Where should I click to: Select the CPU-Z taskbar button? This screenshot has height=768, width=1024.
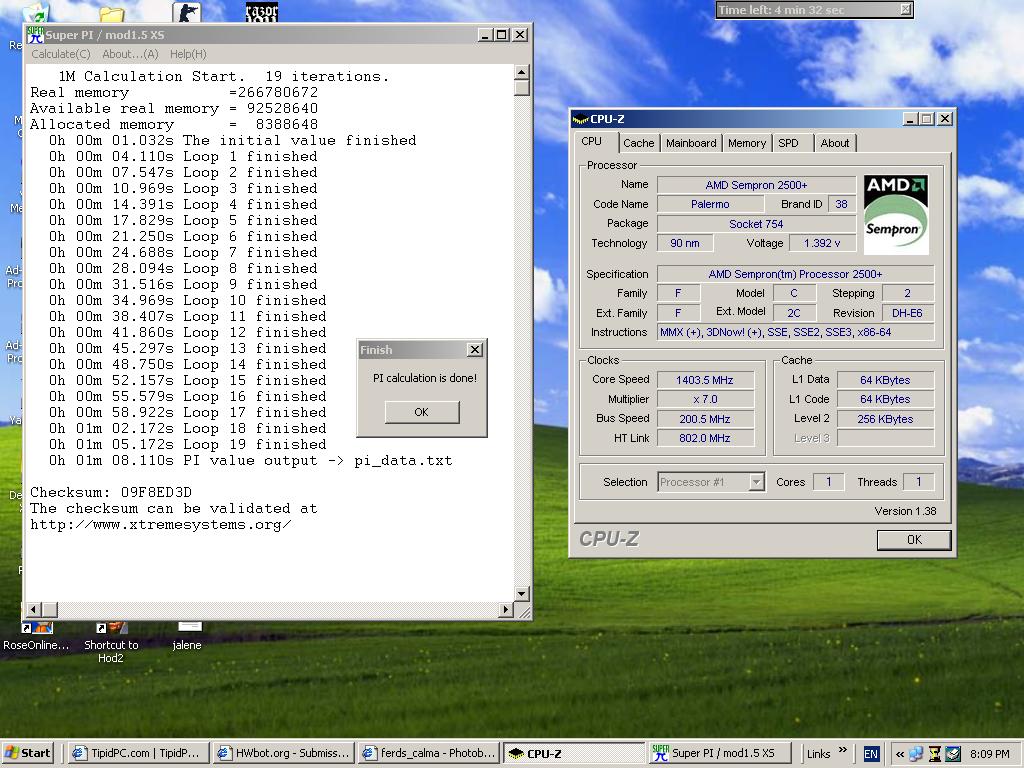(574, 753)
